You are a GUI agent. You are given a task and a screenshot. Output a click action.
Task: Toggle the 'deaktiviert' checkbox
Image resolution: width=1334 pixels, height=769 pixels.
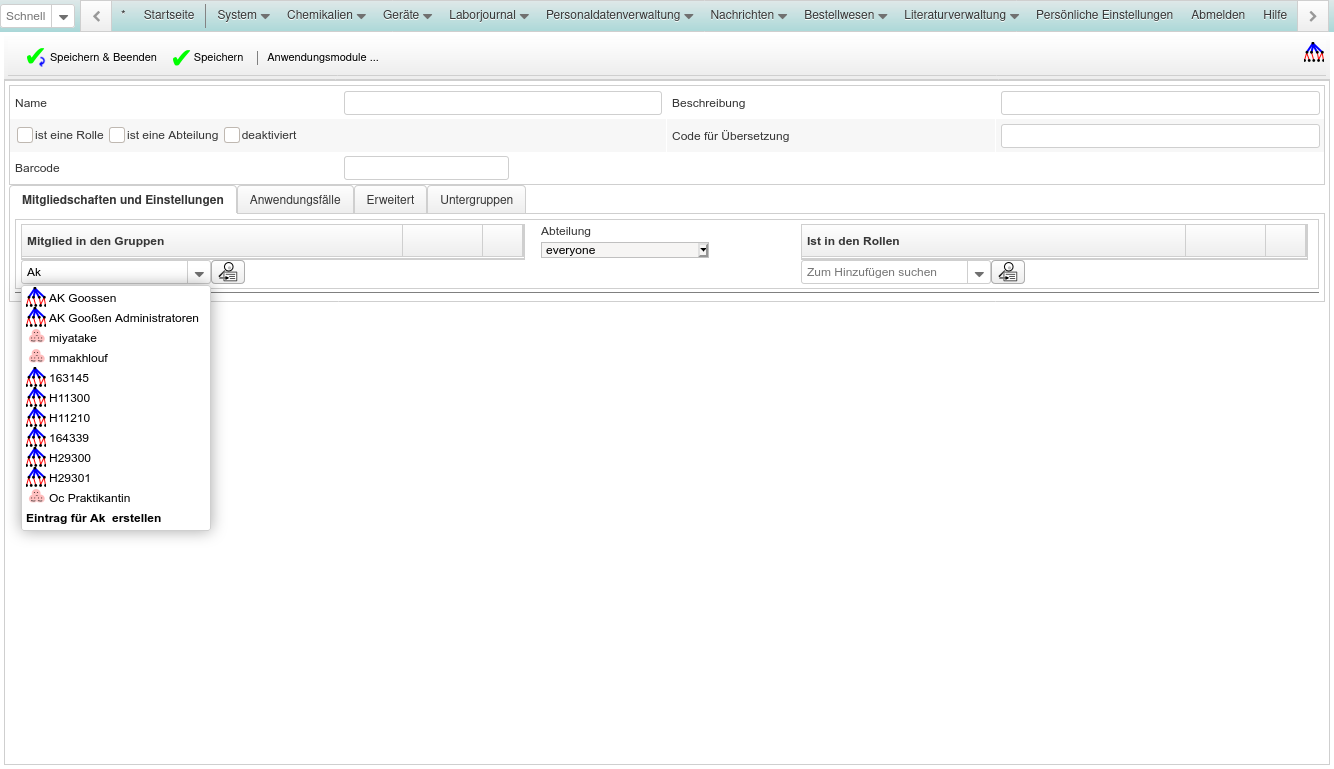pos(232,135)
